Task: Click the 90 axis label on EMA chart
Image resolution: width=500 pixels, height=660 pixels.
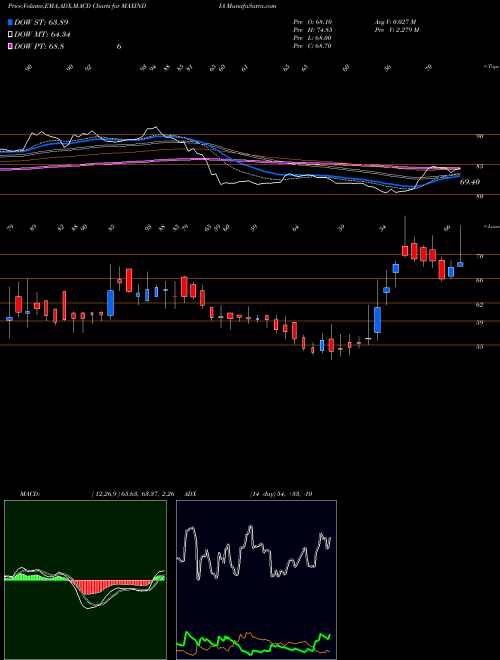Action: pos(479,136)
